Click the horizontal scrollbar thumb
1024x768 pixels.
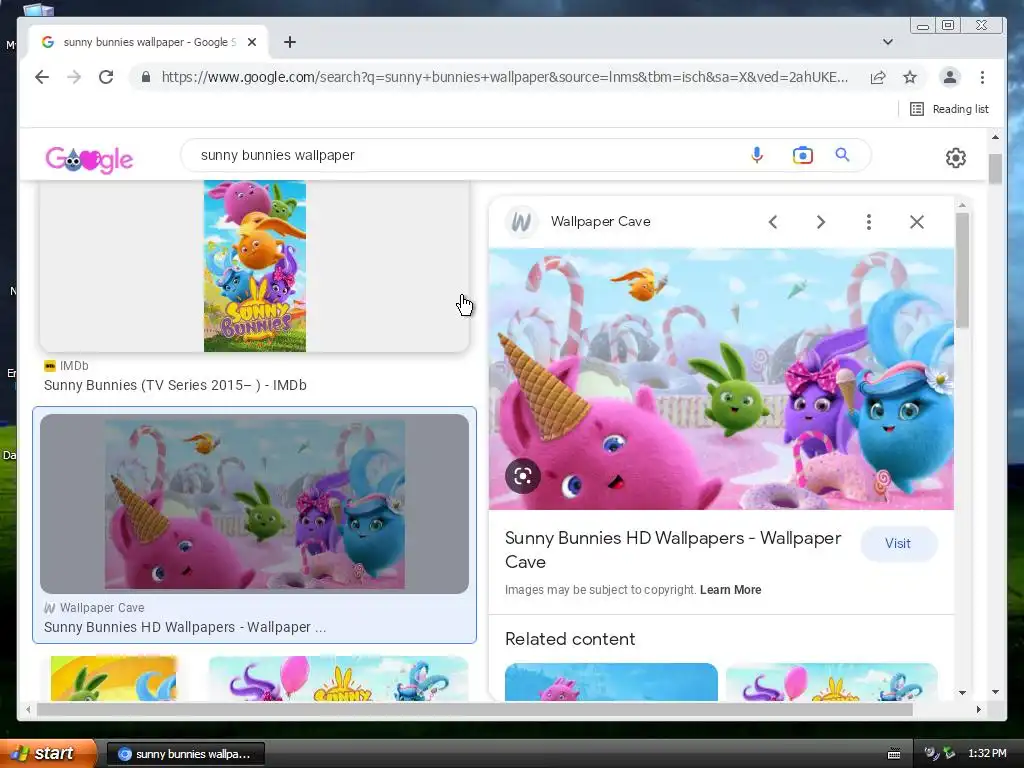point(474,709)
